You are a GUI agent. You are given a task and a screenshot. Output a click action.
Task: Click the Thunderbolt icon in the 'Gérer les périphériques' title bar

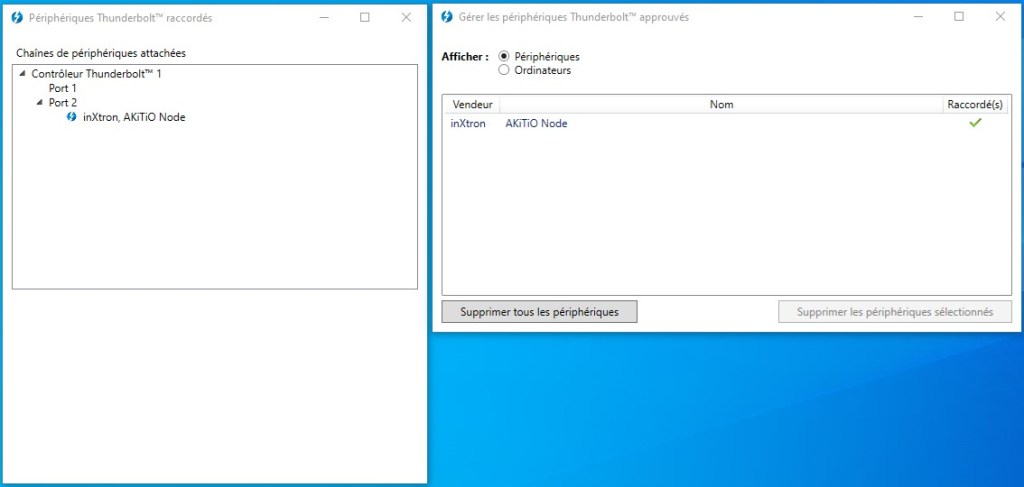point(445,18)
